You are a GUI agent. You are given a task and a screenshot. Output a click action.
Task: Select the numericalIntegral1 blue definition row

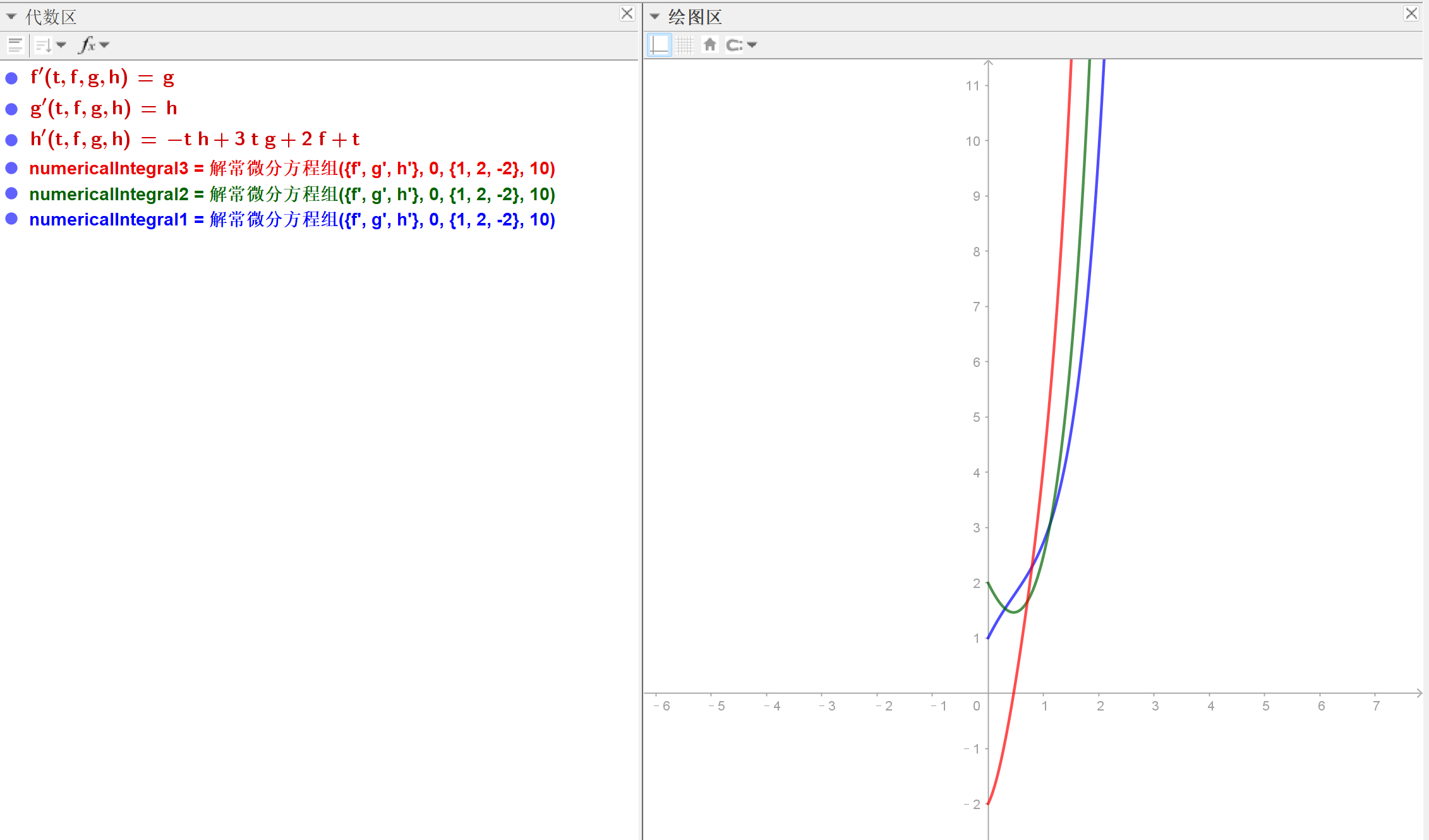292,220
